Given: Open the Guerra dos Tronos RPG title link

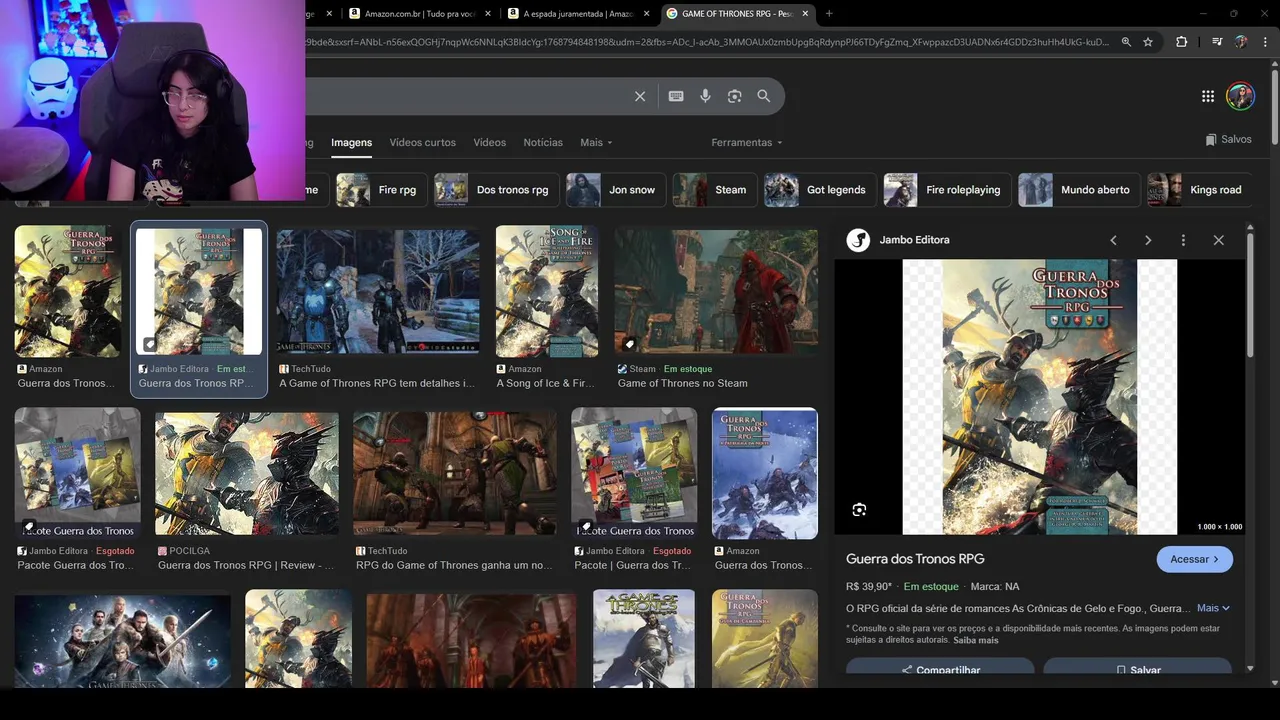Looking at the screenshot, I should click(915, 559).
